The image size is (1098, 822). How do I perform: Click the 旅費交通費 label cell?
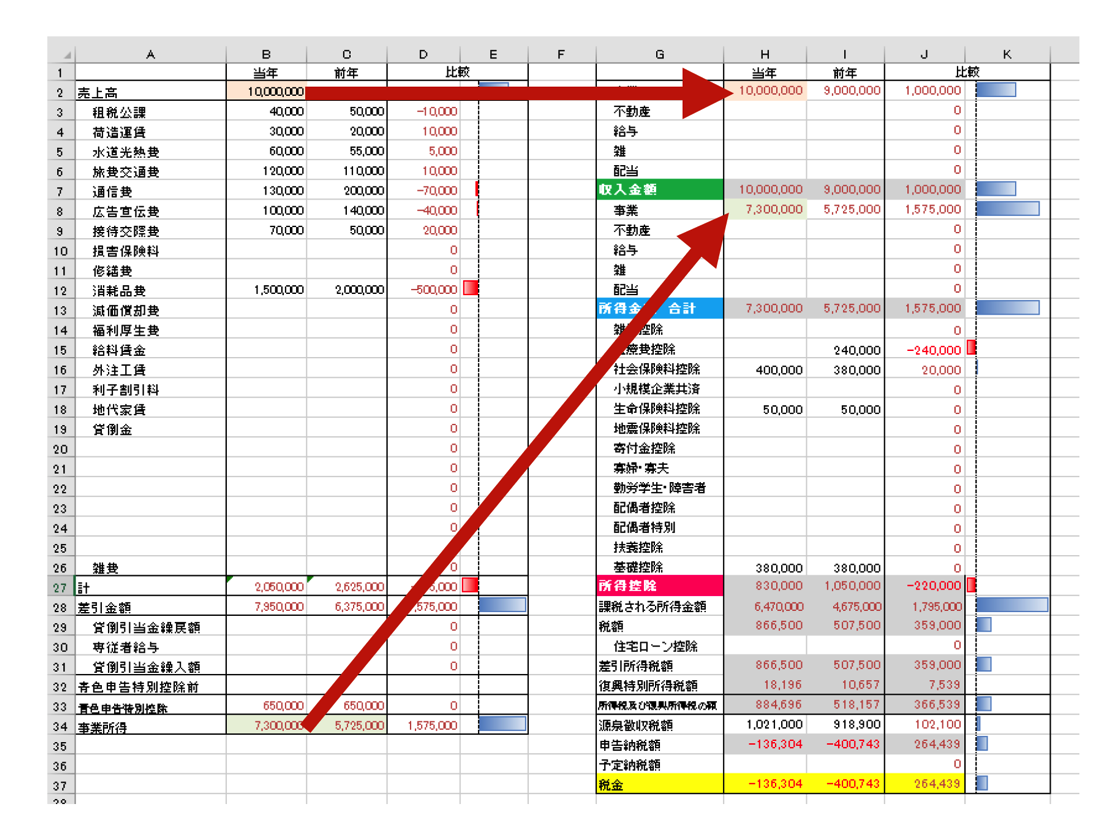click(151, 172)
